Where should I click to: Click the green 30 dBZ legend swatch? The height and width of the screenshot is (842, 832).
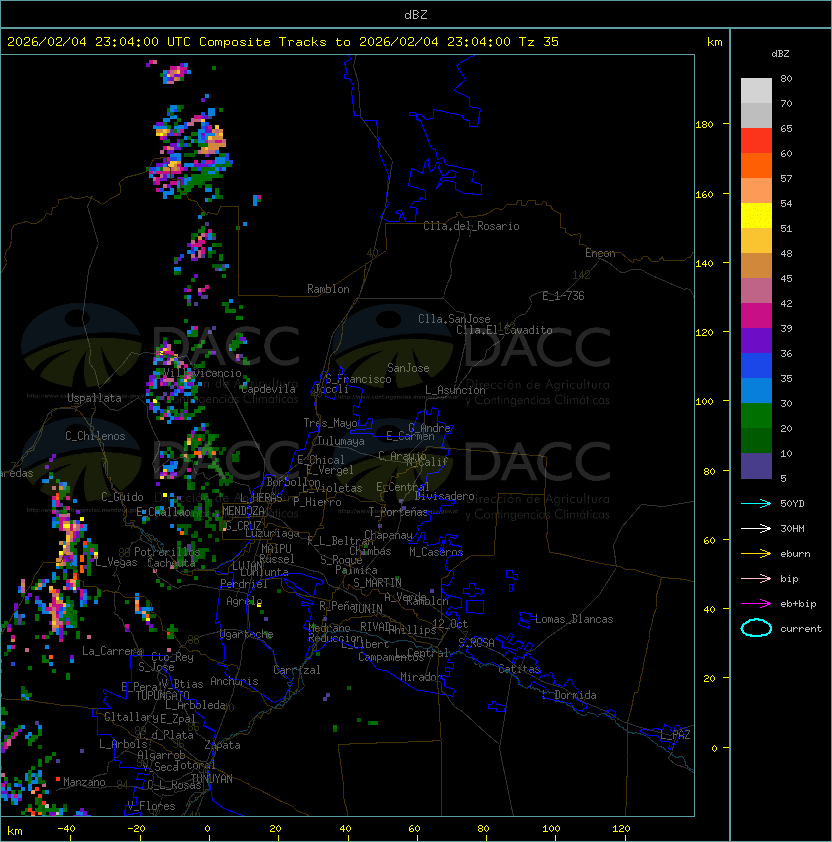click(756, 416)
